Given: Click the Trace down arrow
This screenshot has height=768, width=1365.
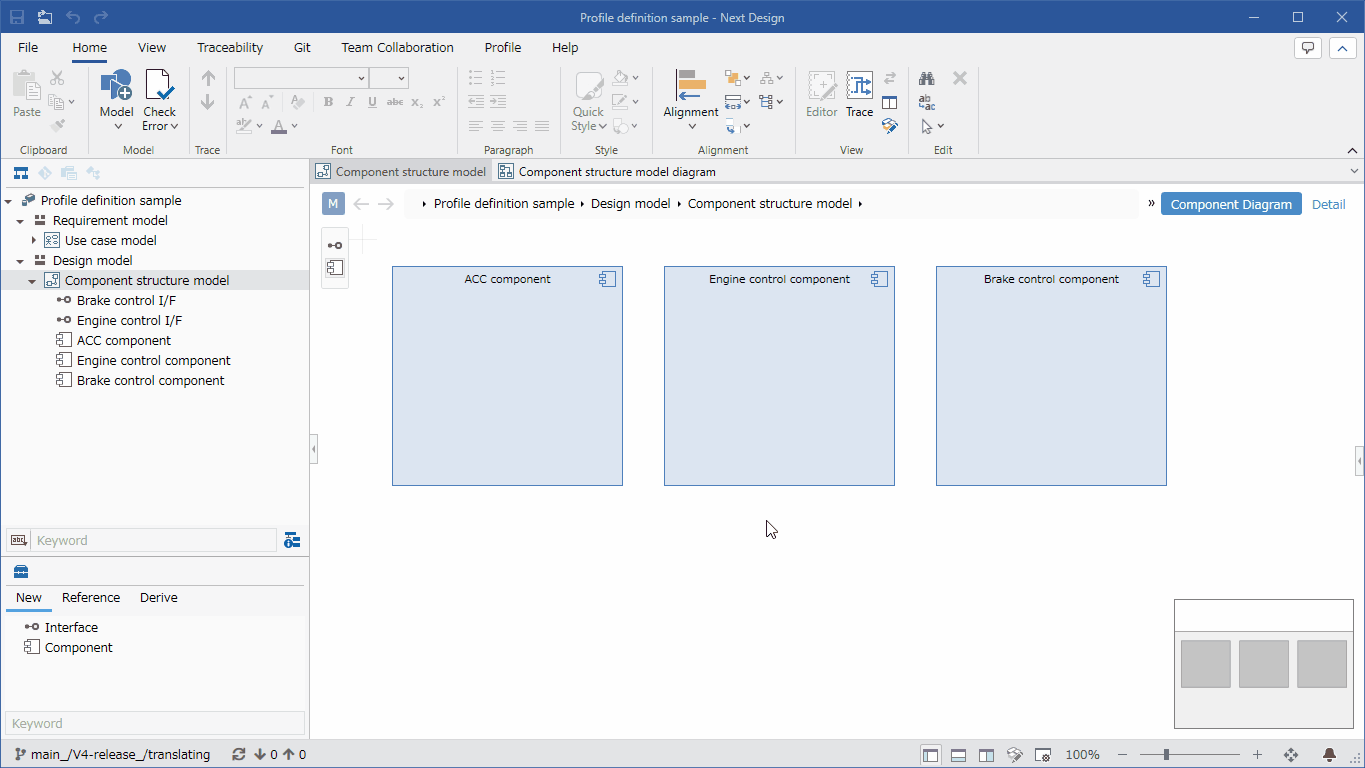Looking at the screenshot, I should point(208,102).
